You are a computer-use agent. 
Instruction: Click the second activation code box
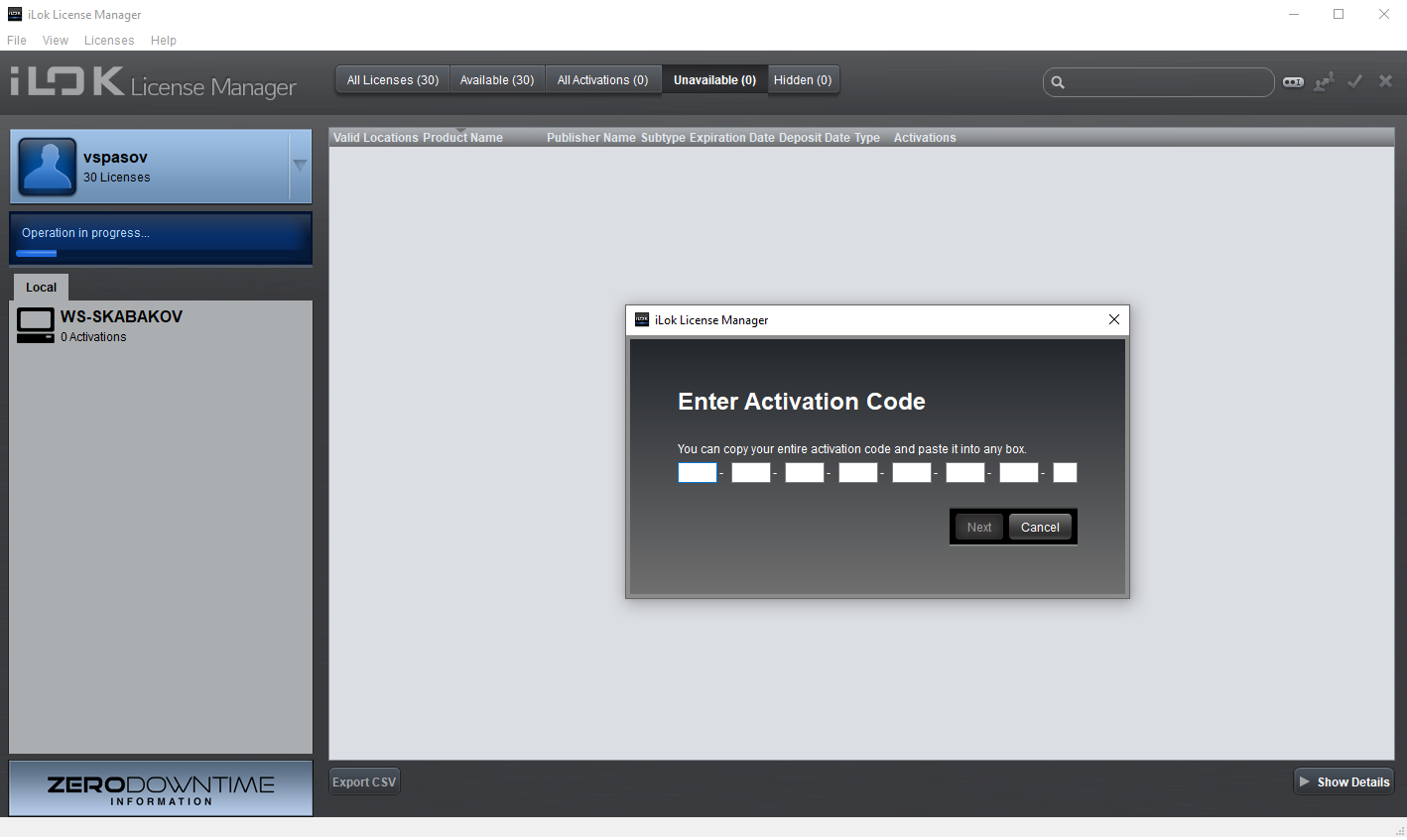pos(751,472)
